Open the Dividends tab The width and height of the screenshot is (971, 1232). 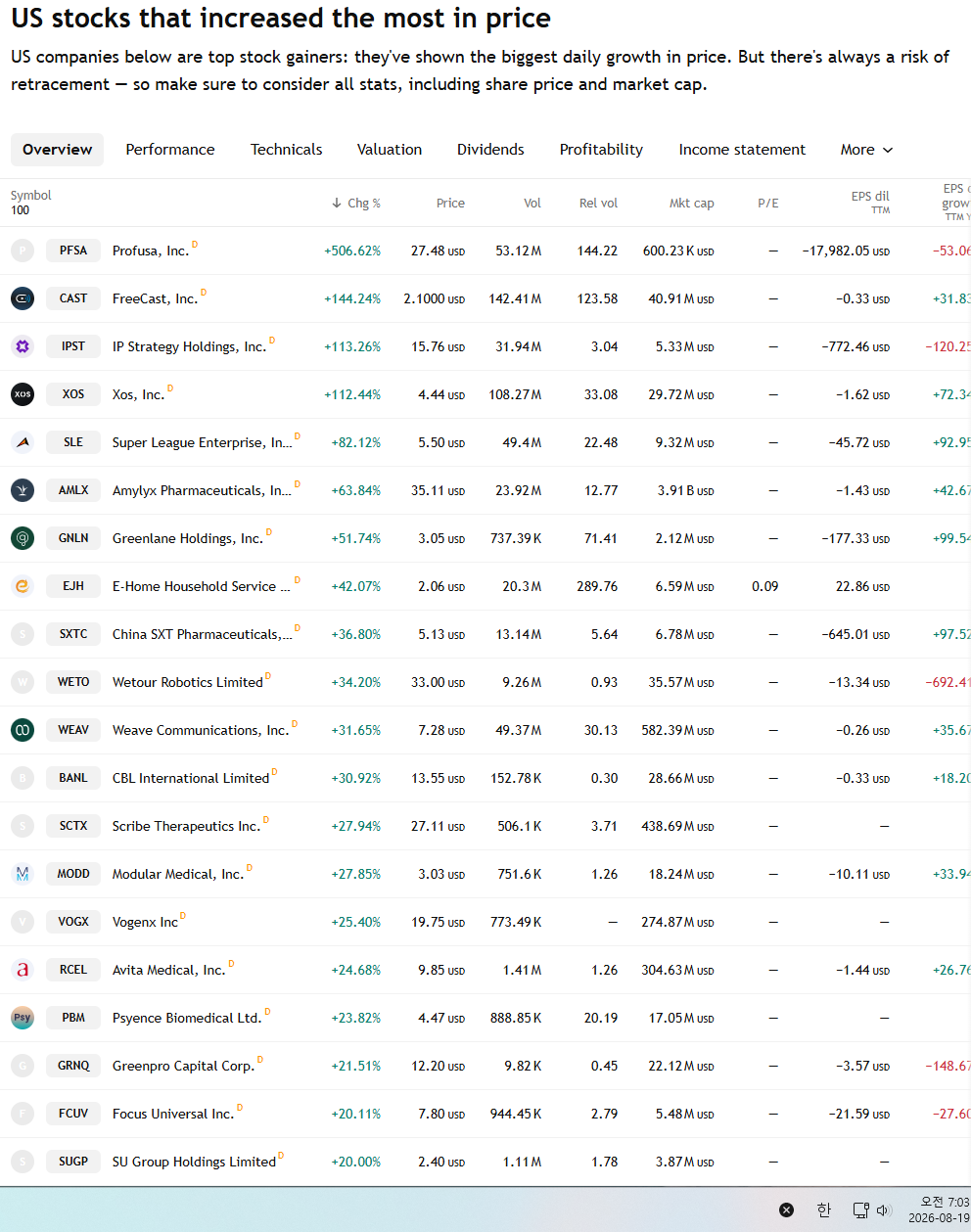[x=490, y=150]
